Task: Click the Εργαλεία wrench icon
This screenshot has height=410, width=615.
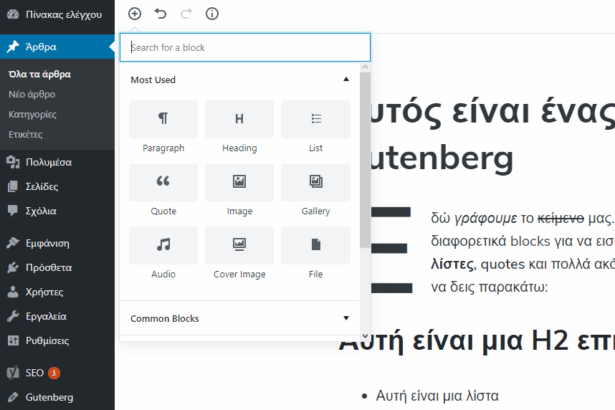Action: [x=13, y=316]
